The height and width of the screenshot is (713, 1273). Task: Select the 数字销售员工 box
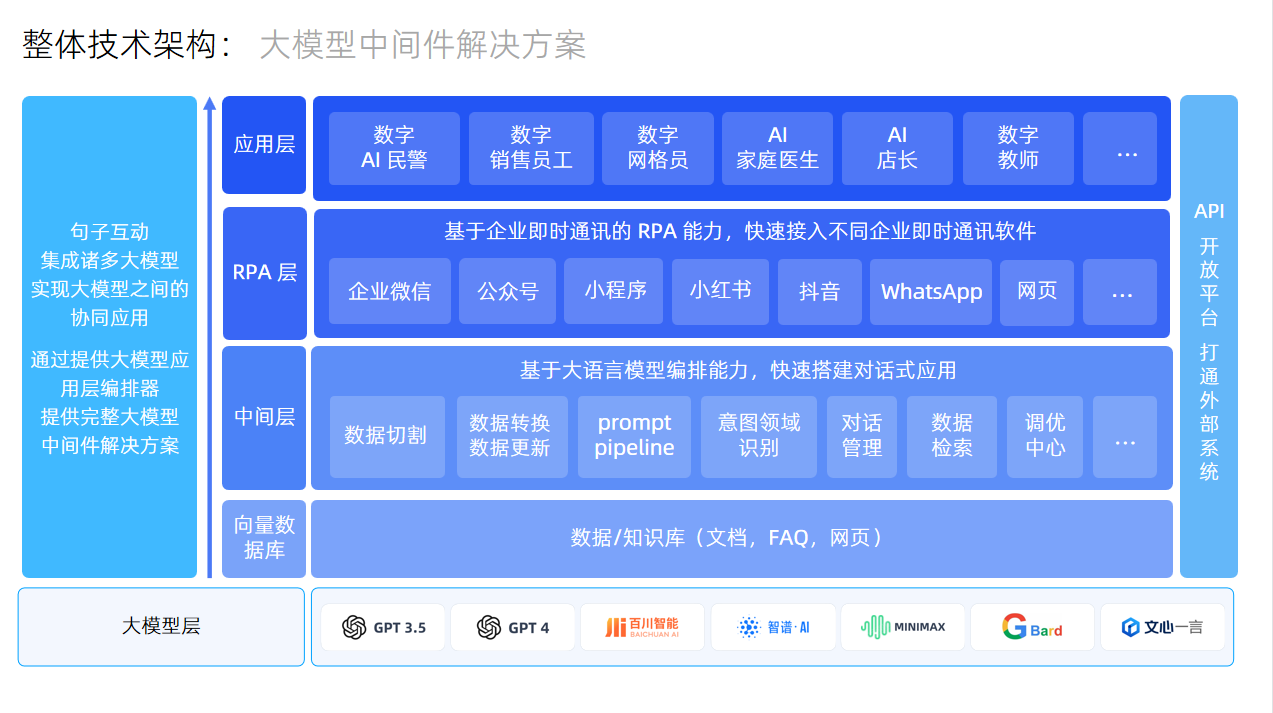[531, 148]
